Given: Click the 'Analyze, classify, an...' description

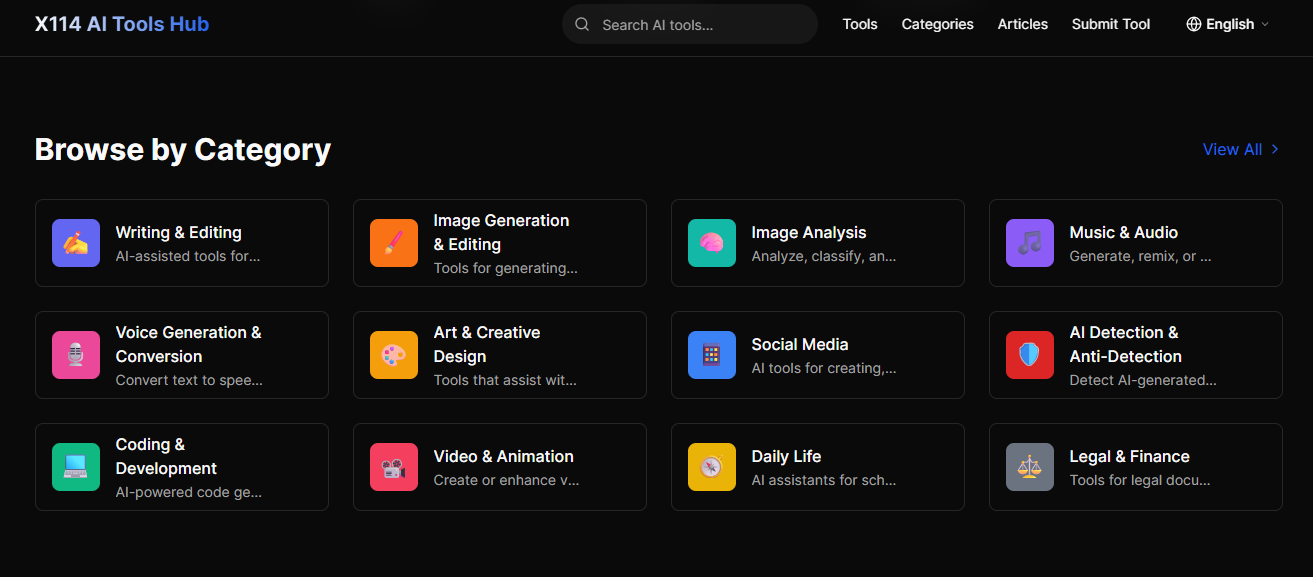Looking at the screenshot, I should 823,256.
